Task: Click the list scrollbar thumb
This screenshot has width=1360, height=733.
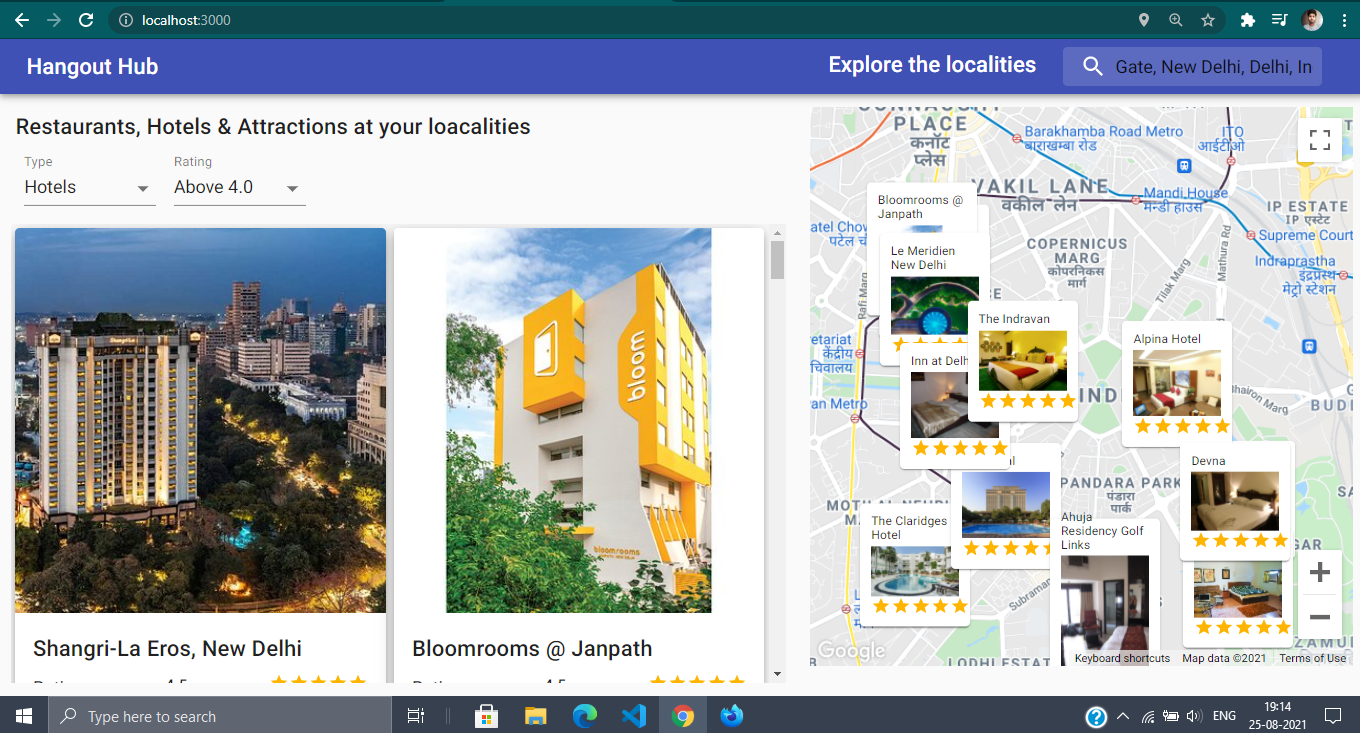Action: coord(777,260)
